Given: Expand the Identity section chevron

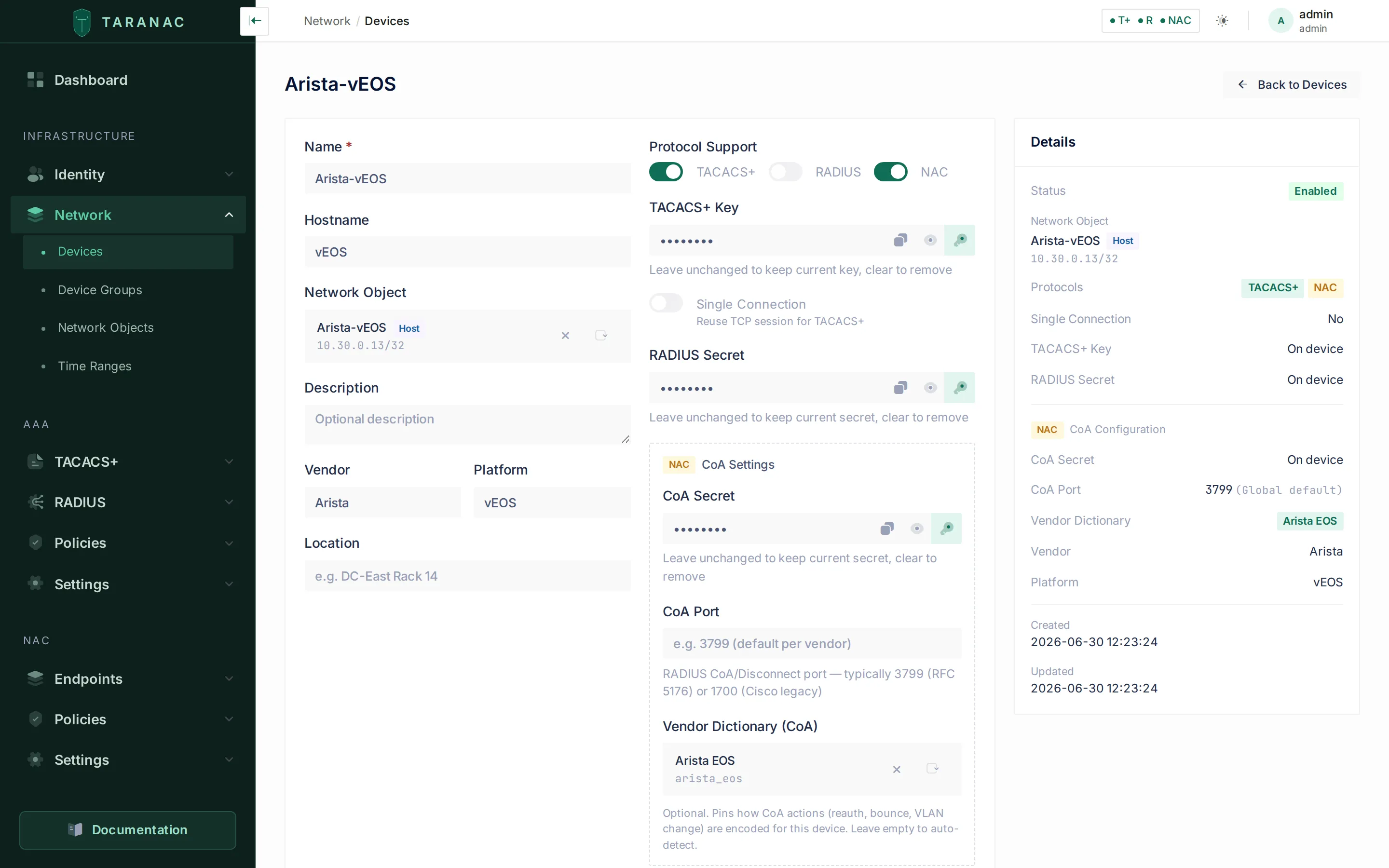Looking at the screenshot, I should 229,174.
